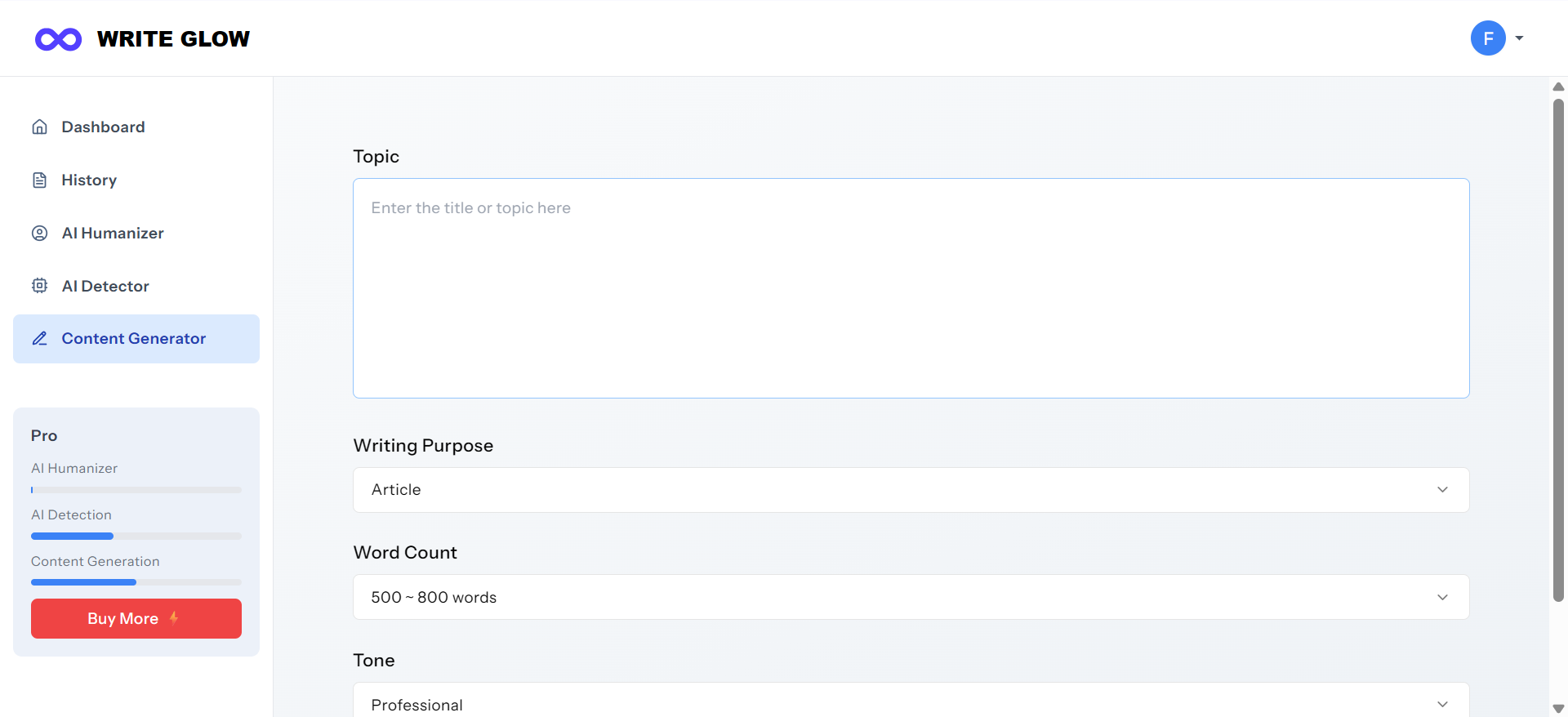This screenshot has height=717, width=1568.
Task: Focus the Topic text area
Action: click(x=911, y=288)
